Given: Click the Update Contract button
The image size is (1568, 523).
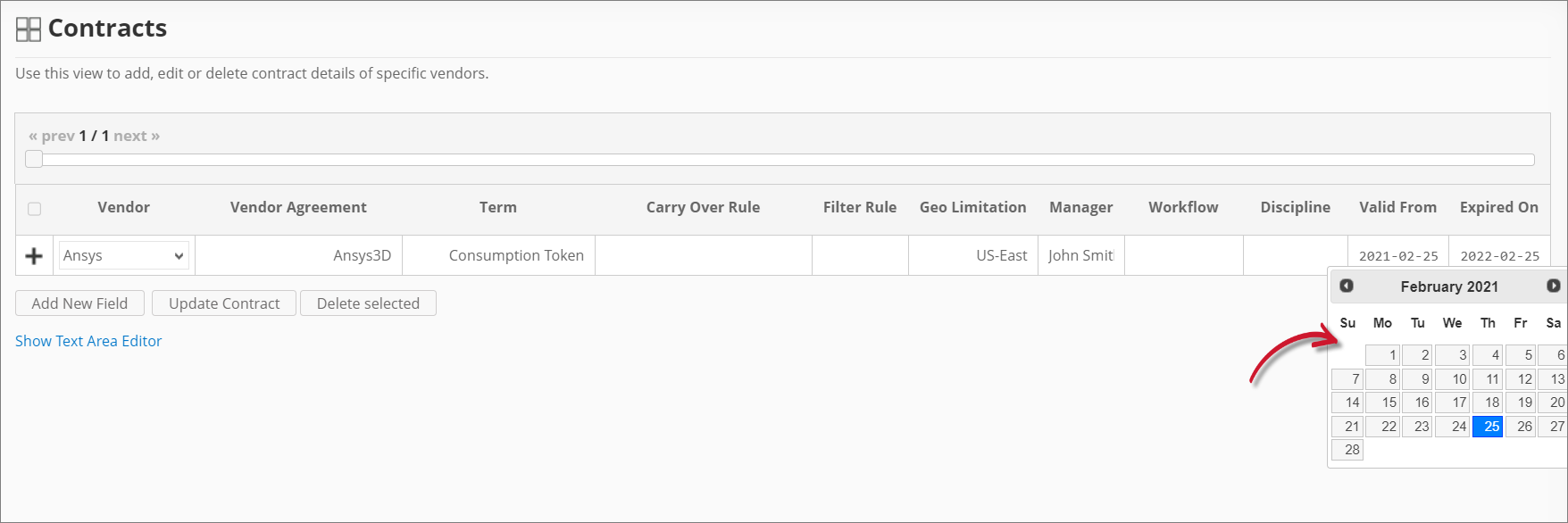Looking at the screenshot, I should 224,303.
